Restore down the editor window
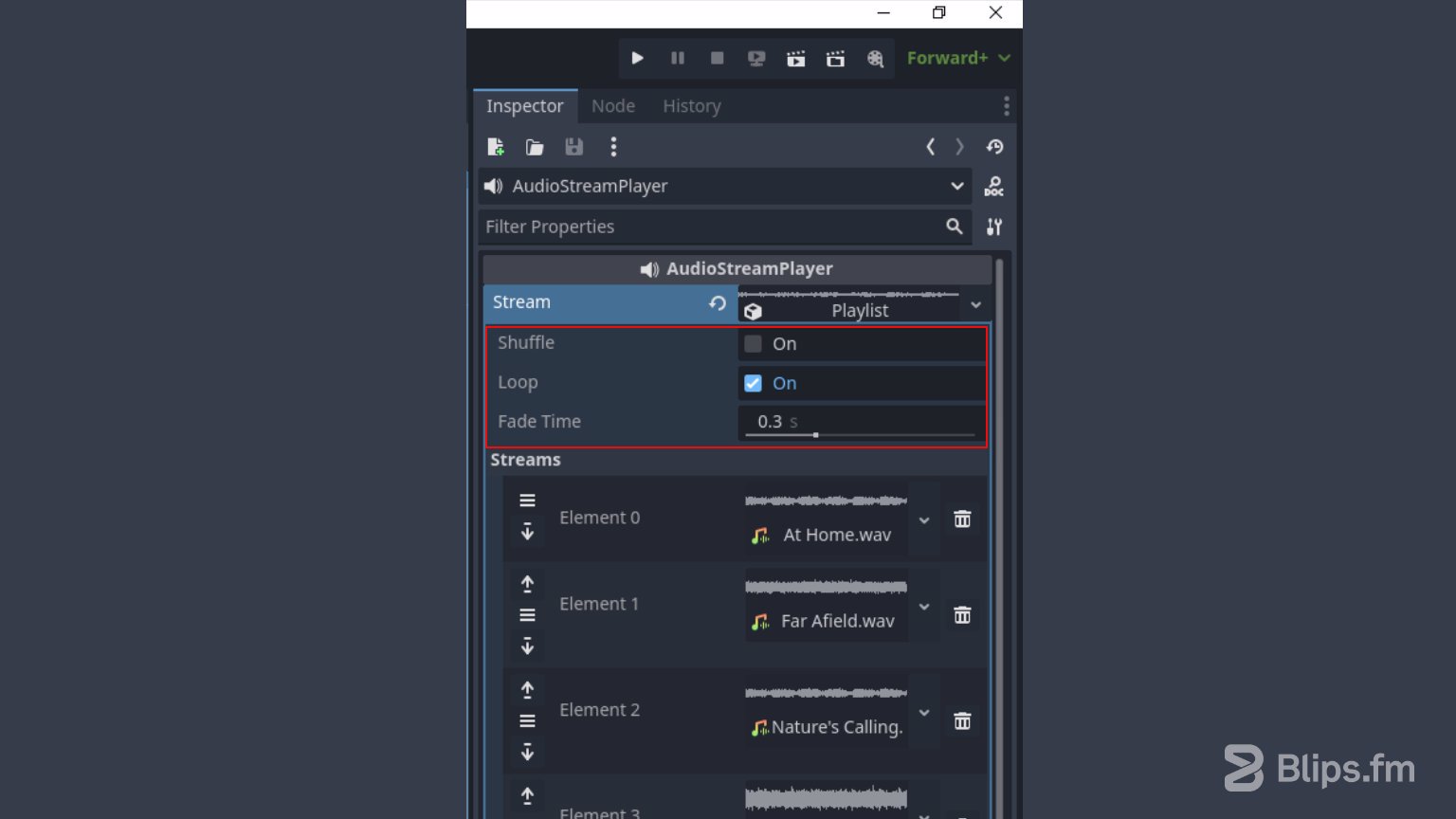The image size is (1456, 819). (938, 13)
